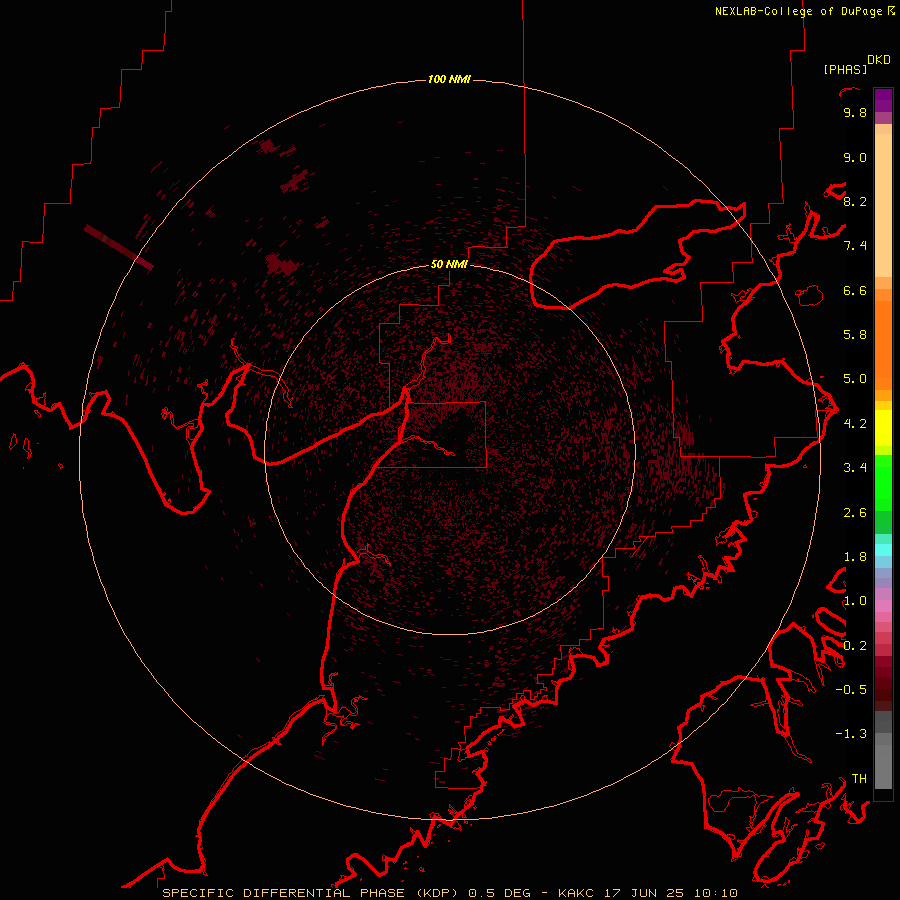Click the '0.5 DEG' elevation text
This screenshot has height=900, width=900.
click(499, 893)
